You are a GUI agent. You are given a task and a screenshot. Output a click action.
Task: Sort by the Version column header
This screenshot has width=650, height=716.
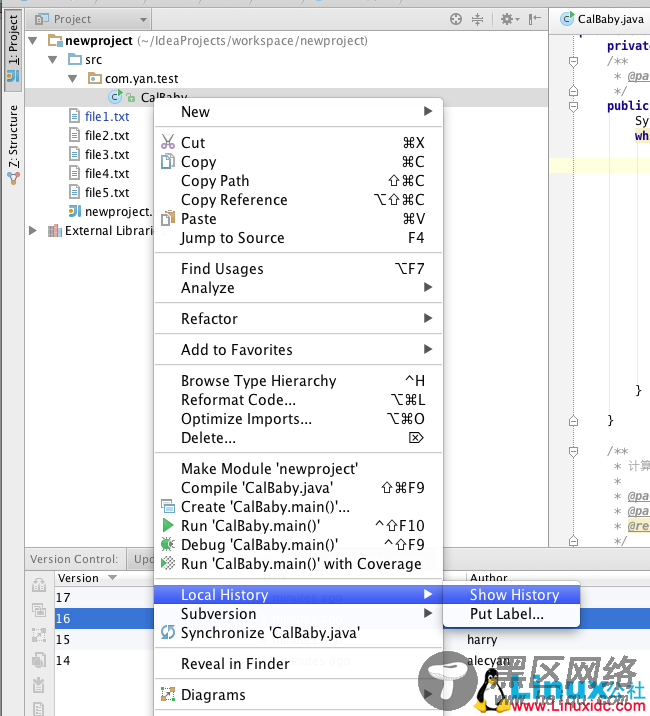(x=87, y=578)
